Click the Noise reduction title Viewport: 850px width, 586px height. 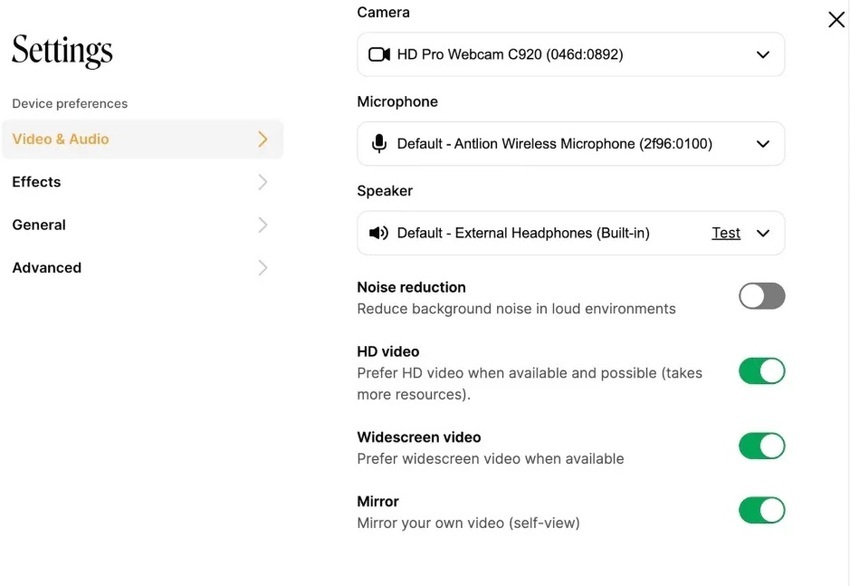click(411, 287)
